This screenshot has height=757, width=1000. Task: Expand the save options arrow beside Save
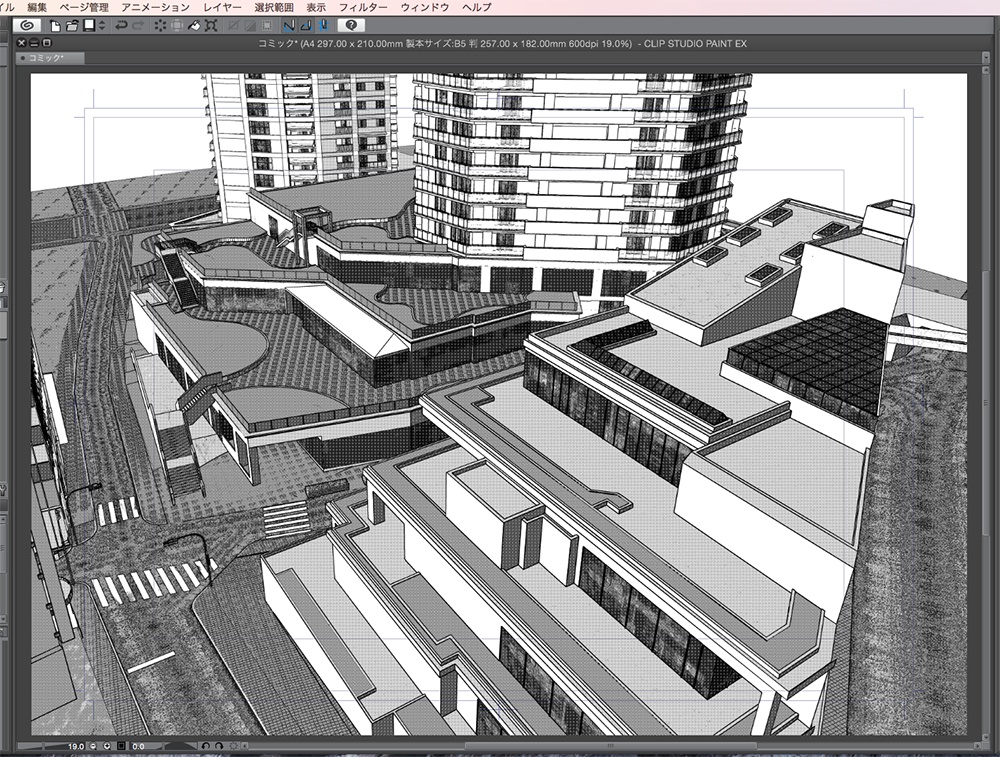[100, 24]
